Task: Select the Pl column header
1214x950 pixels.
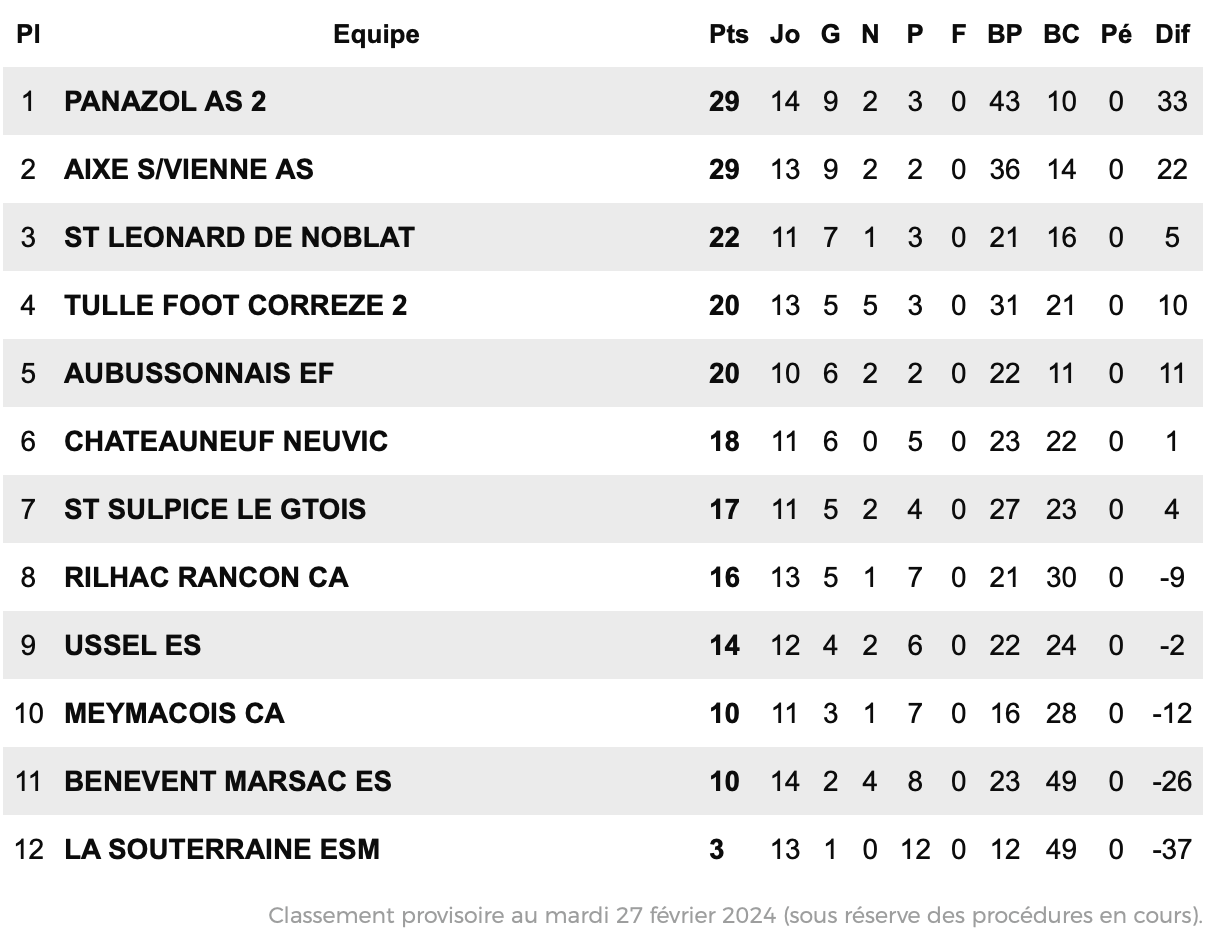Action: tap(28, 34)
